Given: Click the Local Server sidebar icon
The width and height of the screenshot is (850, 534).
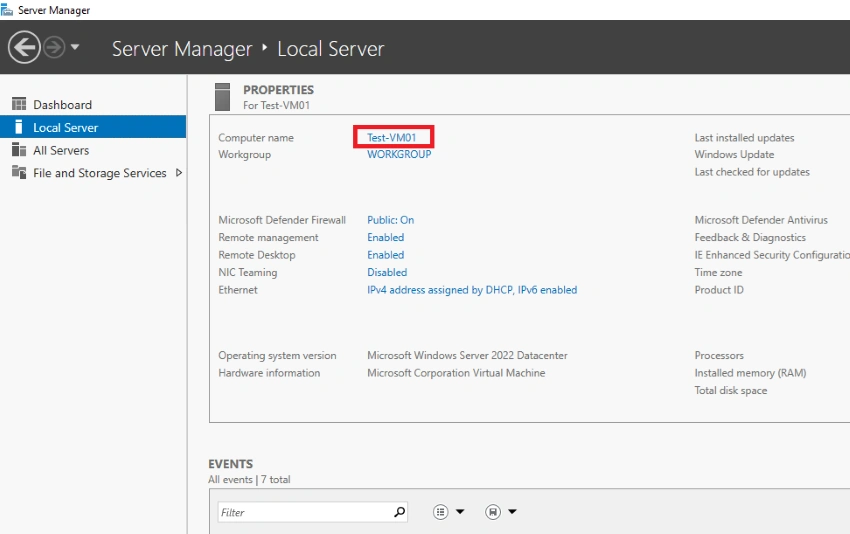Looking at the screenshot, I should coord(19,126).
